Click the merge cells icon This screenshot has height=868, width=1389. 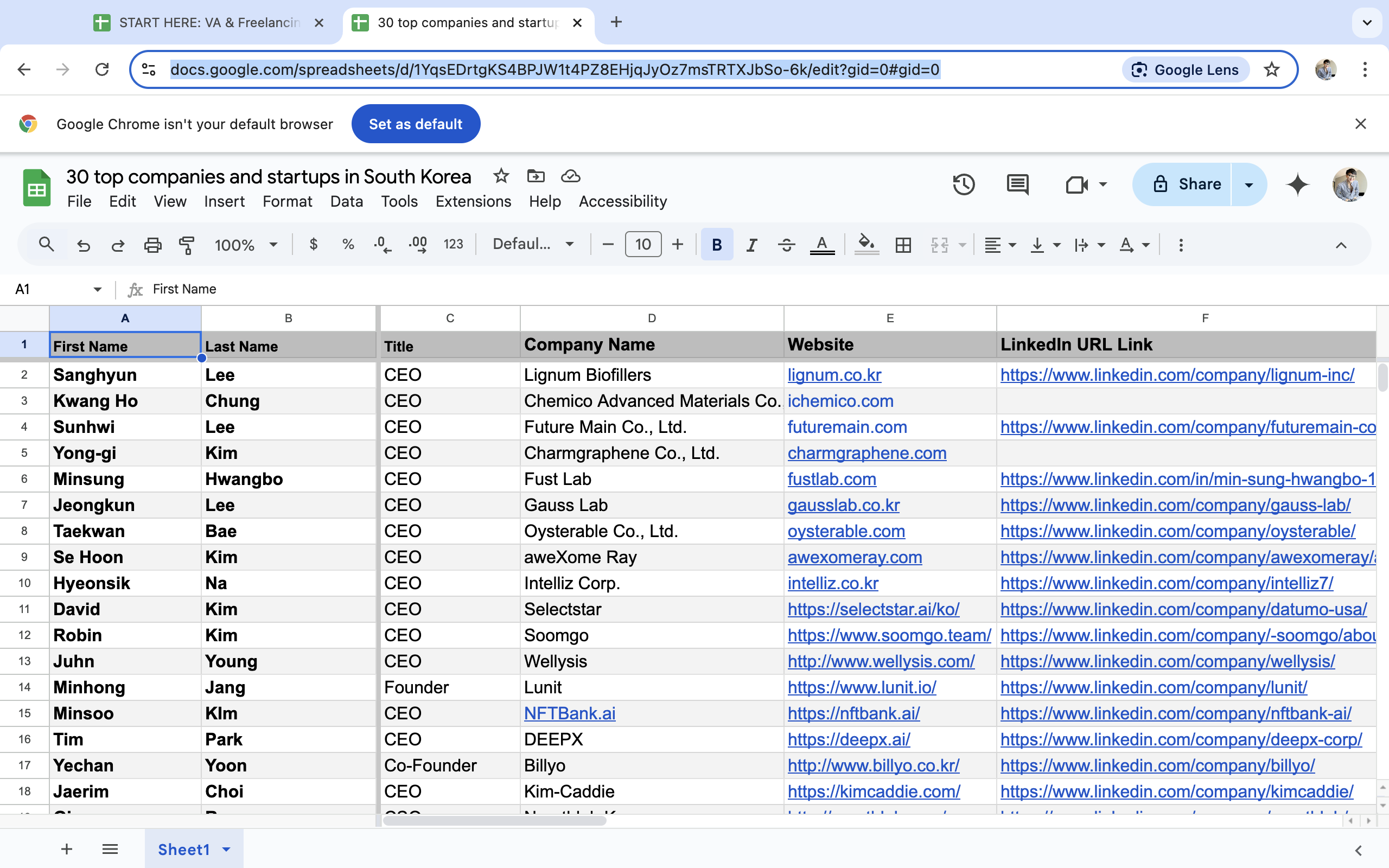[940, 245]
